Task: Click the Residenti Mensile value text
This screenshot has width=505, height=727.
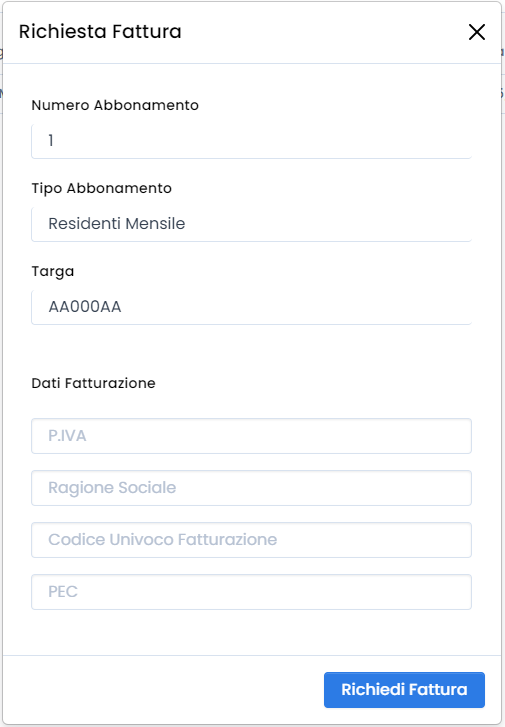Action: [117, 223]
